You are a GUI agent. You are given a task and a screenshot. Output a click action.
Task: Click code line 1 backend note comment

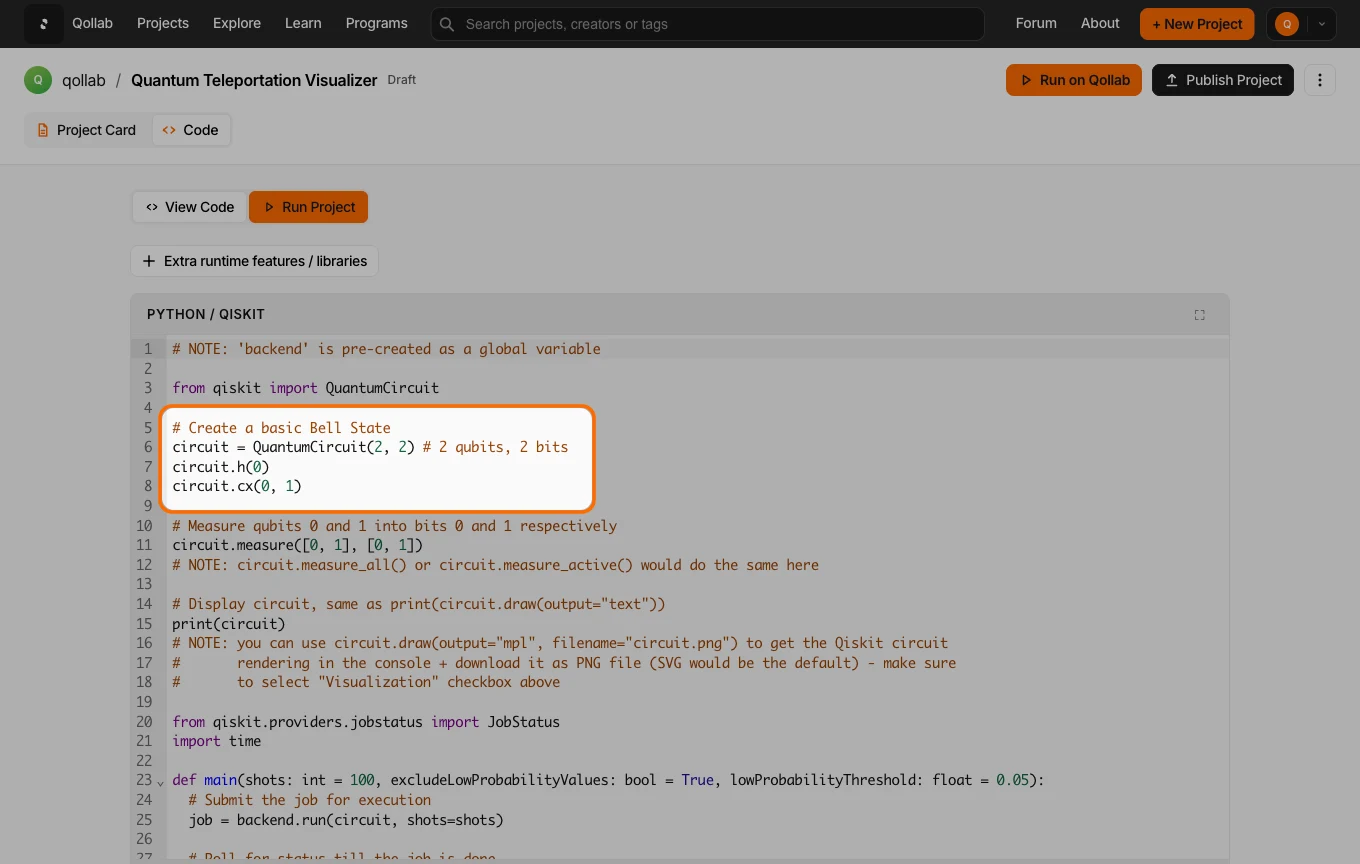click(386, 349)
